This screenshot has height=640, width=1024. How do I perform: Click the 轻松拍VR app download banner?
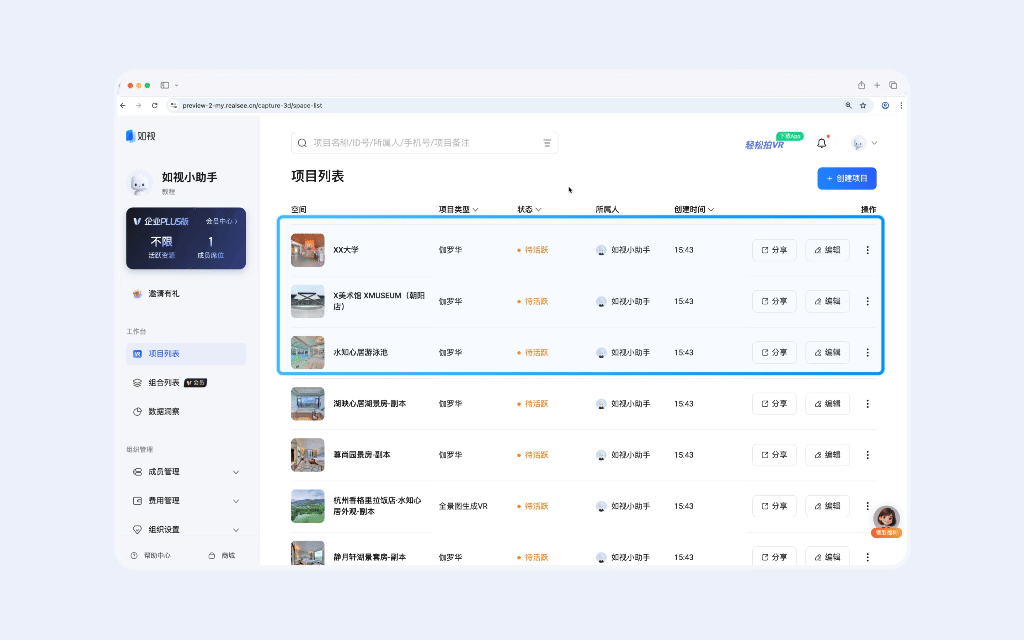click(x=773, y=141)
